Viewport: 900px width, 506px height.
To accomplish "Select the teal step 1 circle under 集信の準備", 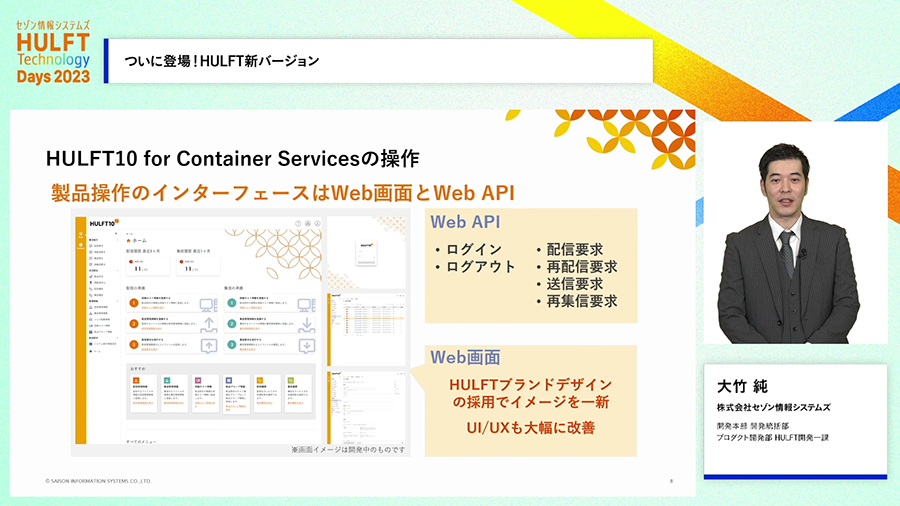I will pyautogui.click(x=231, y=302).
